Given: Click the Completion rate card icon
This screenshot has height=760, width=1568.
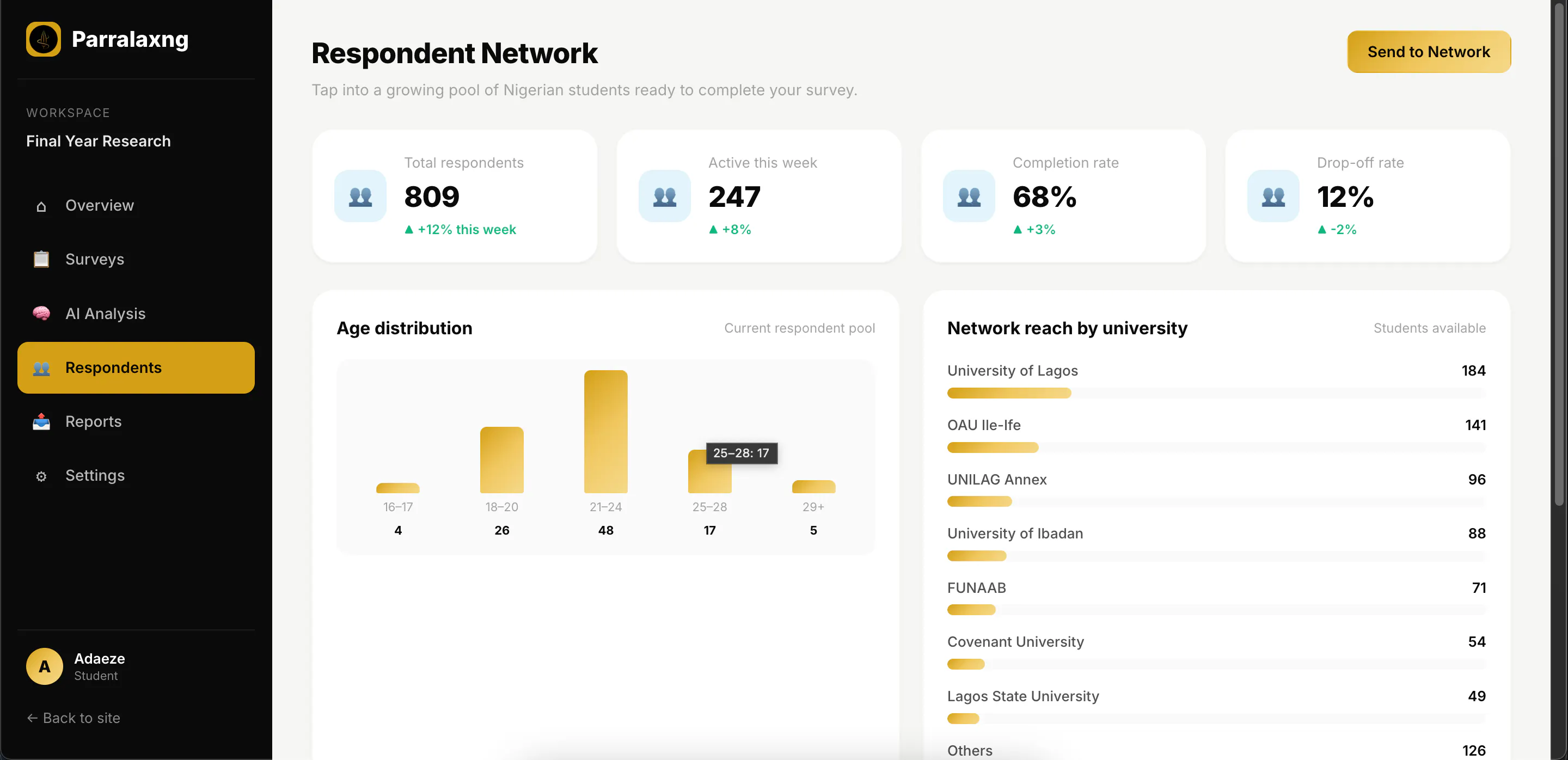Looking at the screenshot, I should [x=969, y=196].
